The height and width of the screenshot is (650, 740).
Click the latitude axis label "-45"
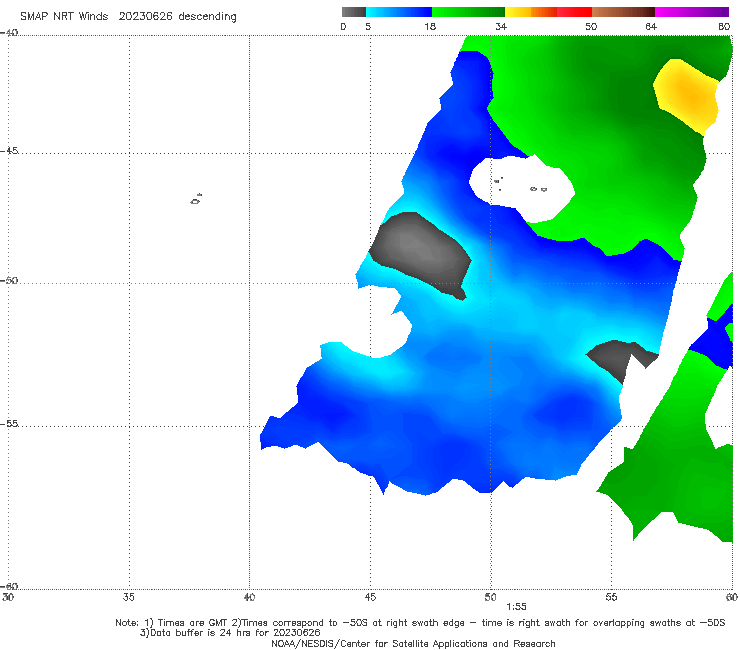click(x=9, y=151)
